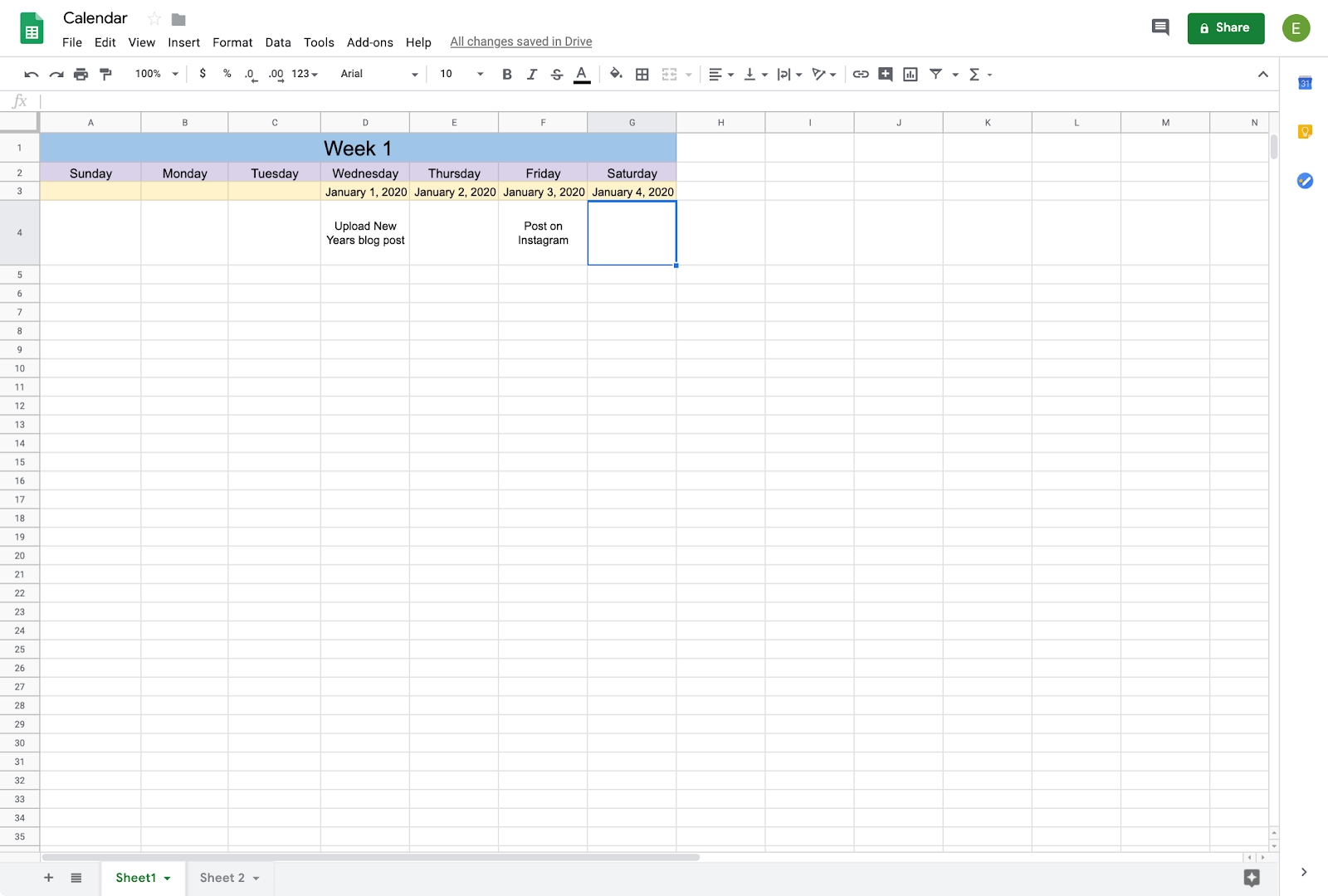Click All changes saved in Drive link
The width and height of the screenshot is (1328, 896).
(x=521, y=41)
